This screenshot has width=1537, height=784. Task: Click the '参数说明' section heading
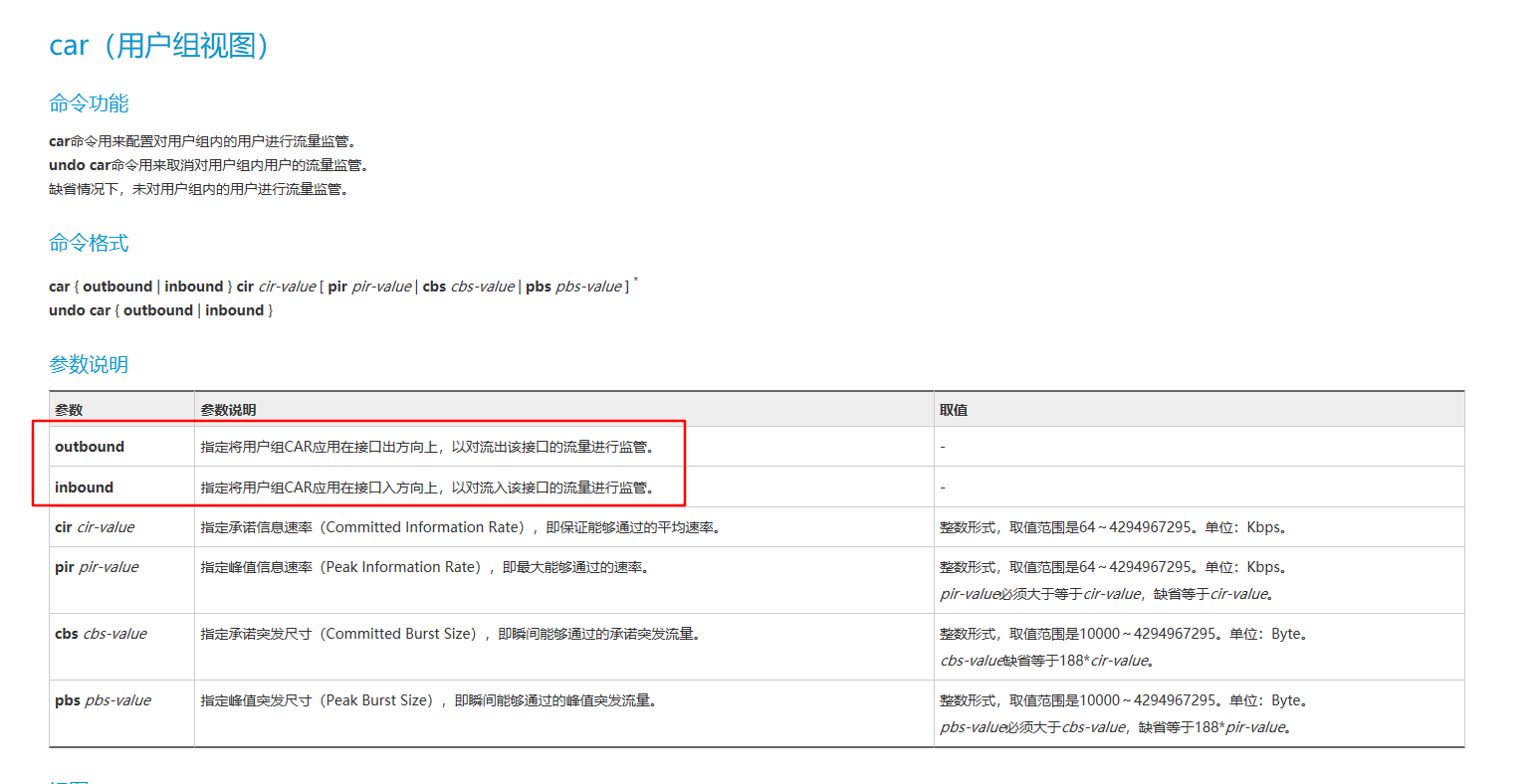click(89, 365)
